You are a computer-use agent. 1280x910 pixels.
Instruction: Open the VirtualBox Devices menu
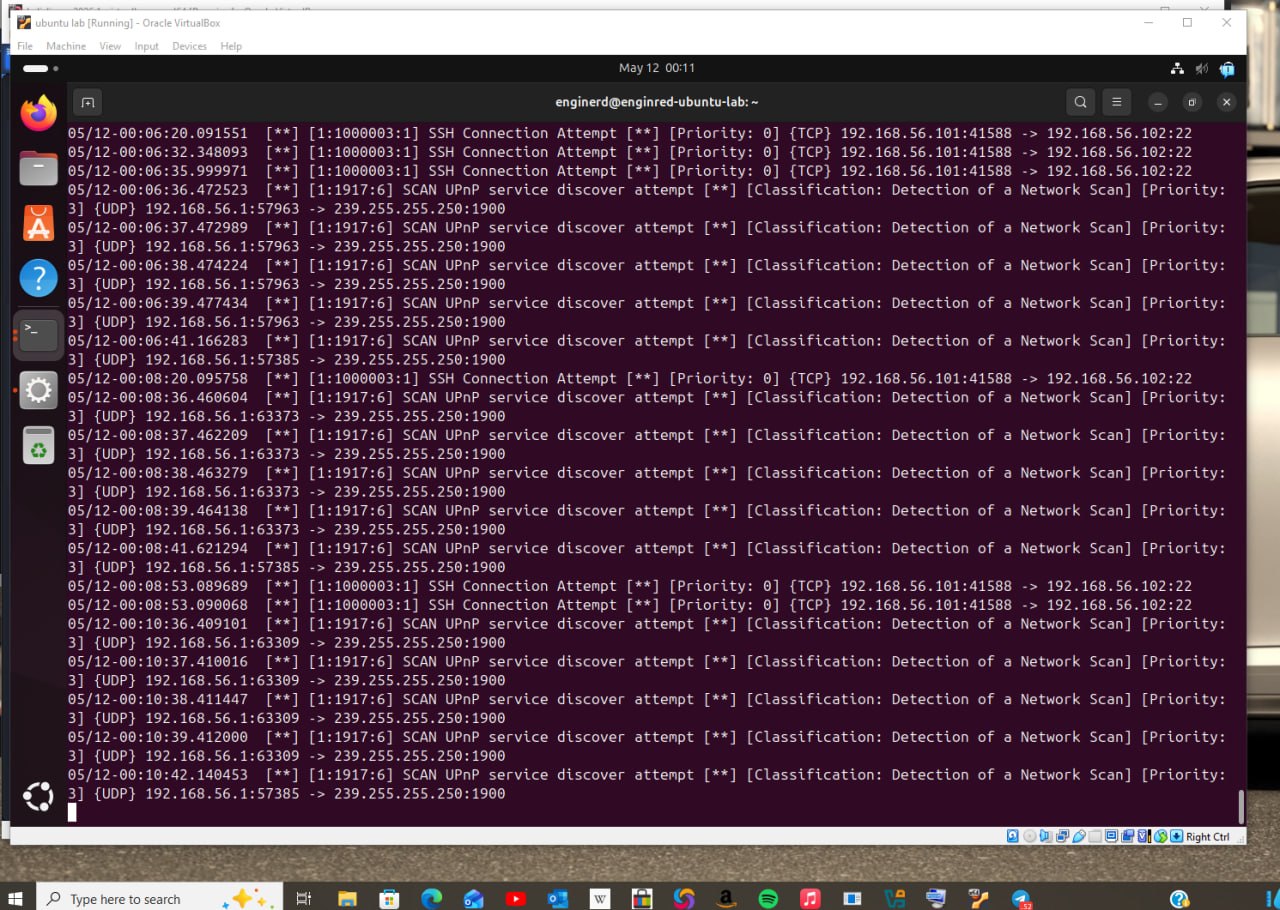[189, 46]
